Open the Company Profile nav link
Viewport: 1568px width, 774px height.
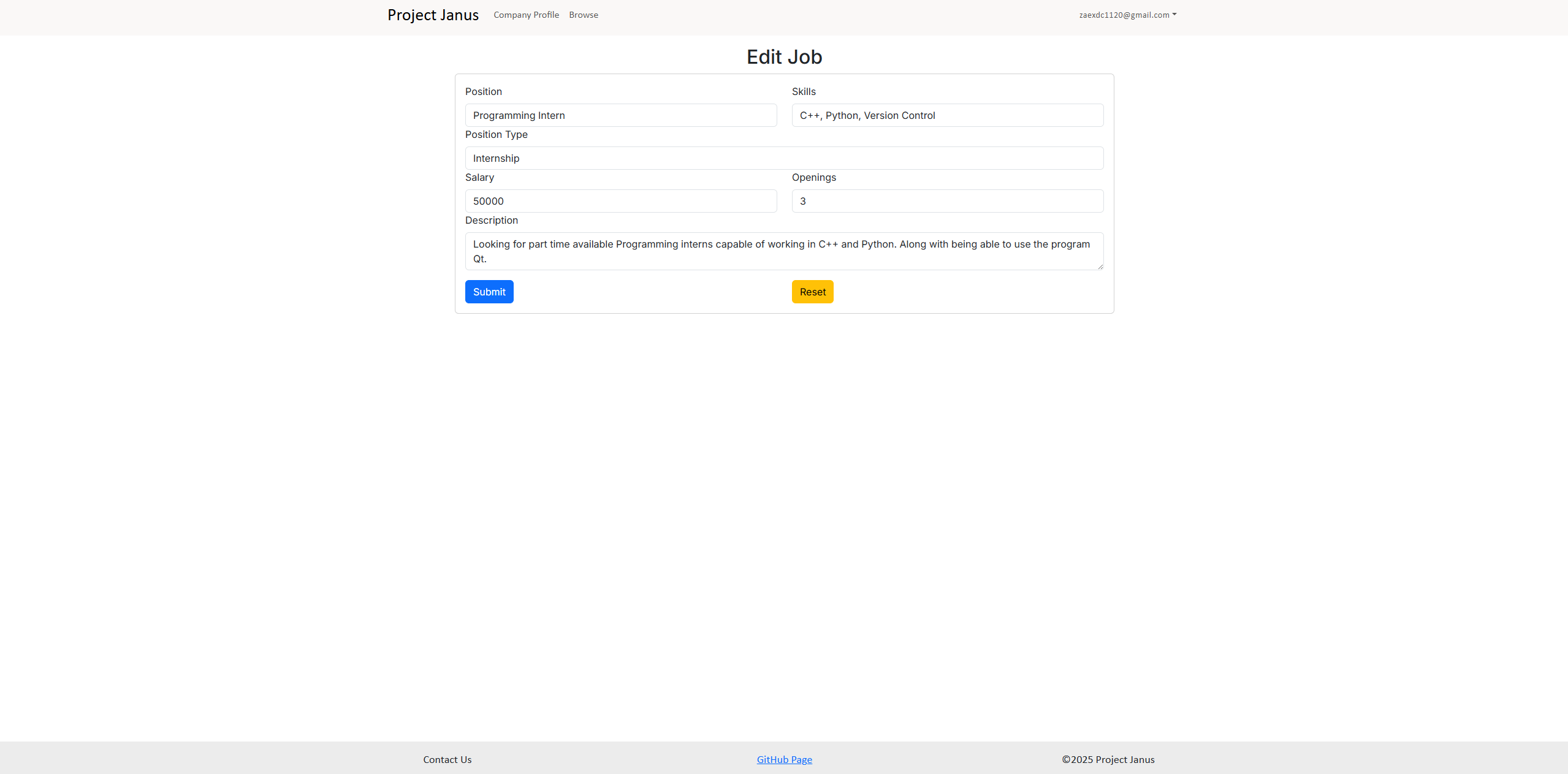coord(526,15)
